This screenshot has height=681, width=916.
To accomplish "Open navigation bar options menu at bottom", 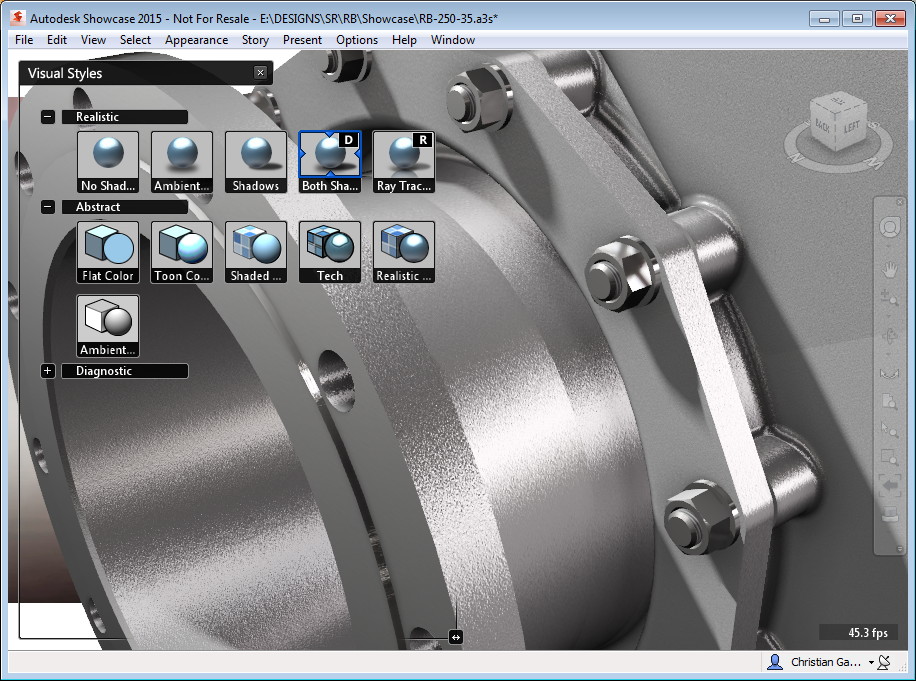I will click(900, 549).
